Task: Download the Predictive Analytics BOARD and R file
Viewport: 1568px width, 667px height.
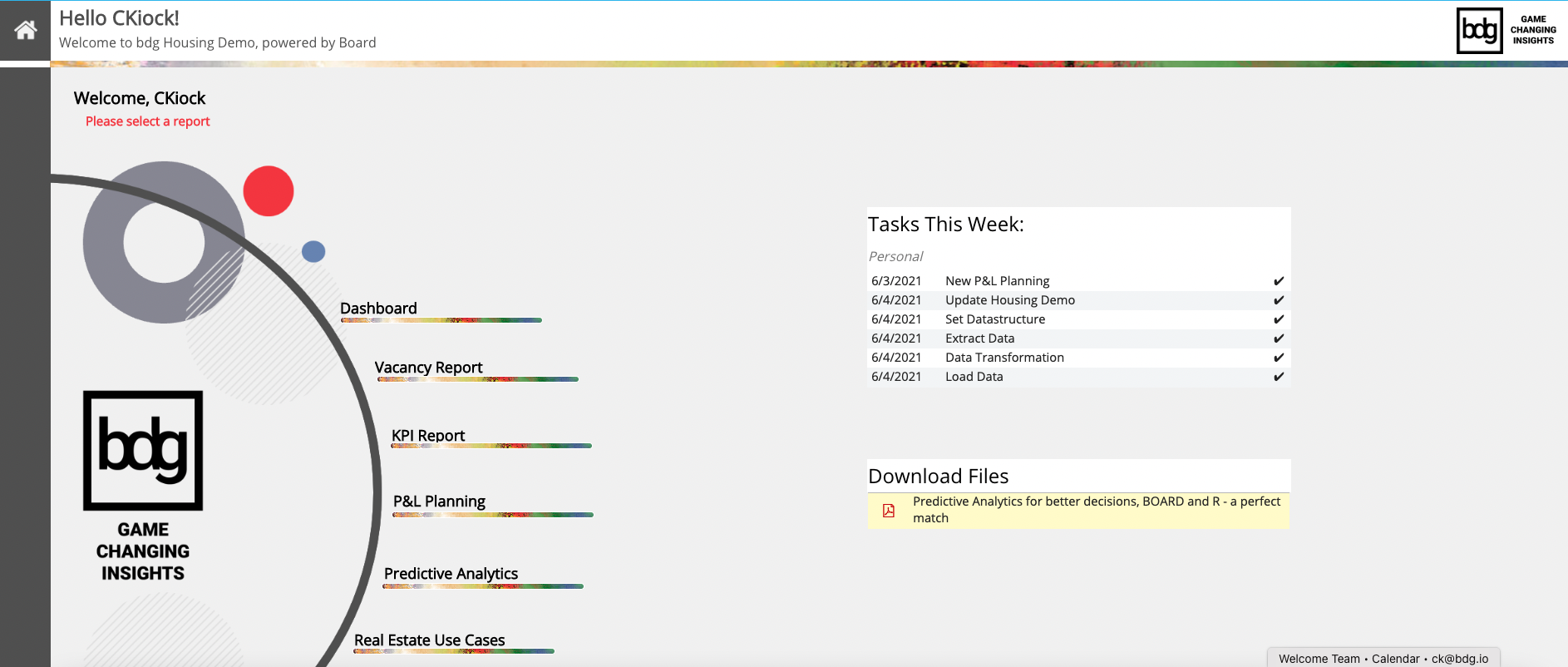Action: tap(1097, 510)
